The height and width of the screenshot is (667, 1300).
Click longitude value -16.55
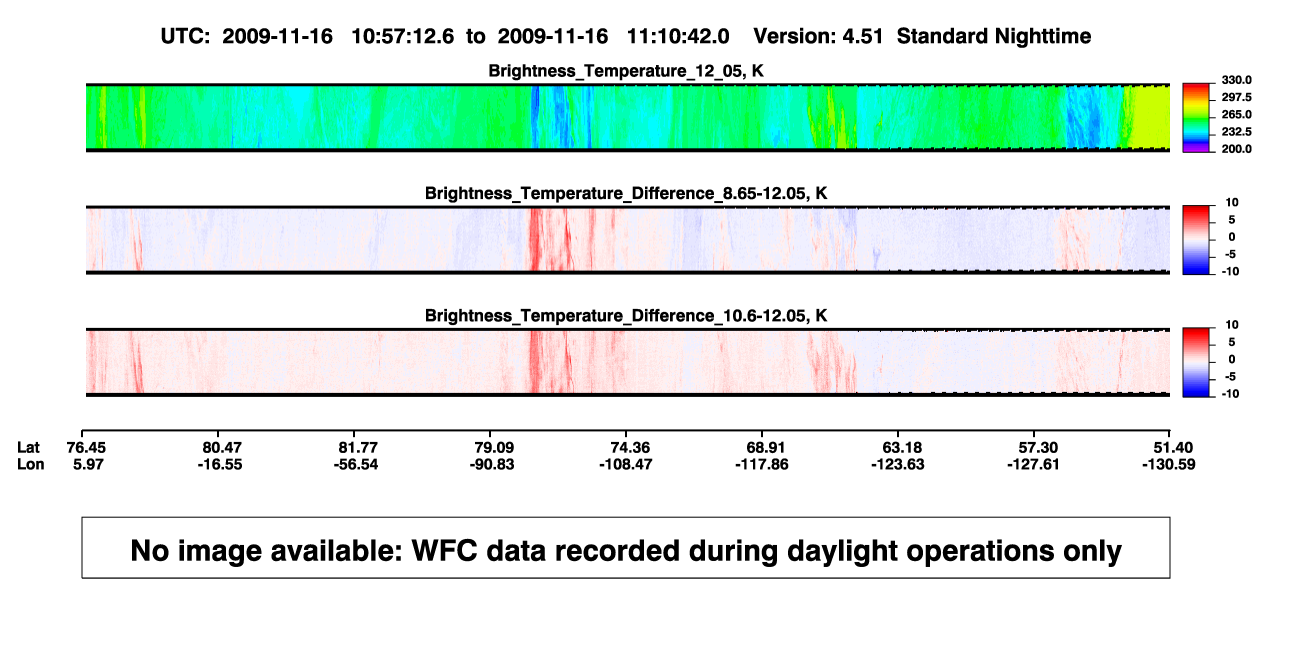point(222,464)
